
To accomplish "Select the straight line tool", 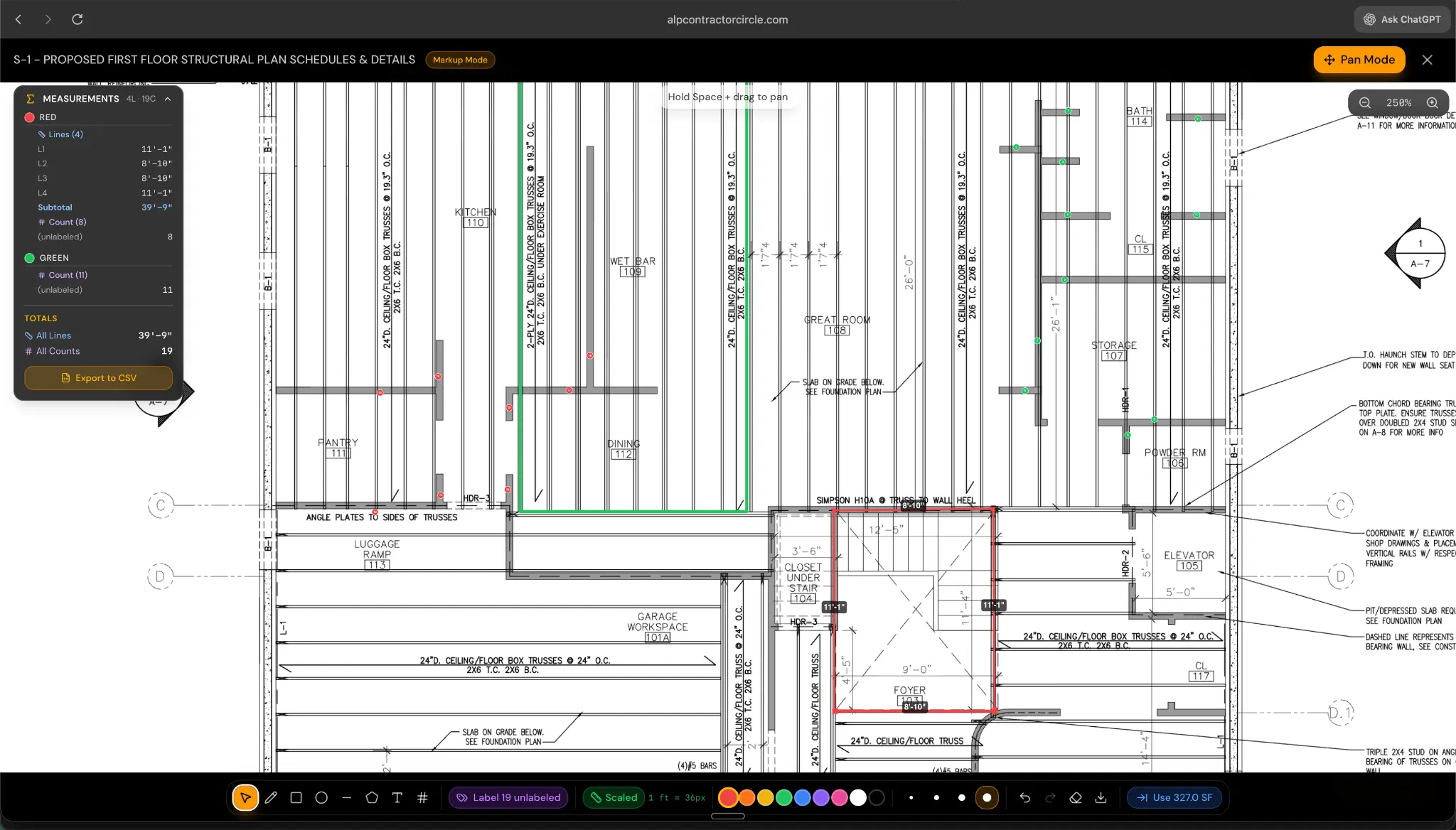I will tap(347, 797).
